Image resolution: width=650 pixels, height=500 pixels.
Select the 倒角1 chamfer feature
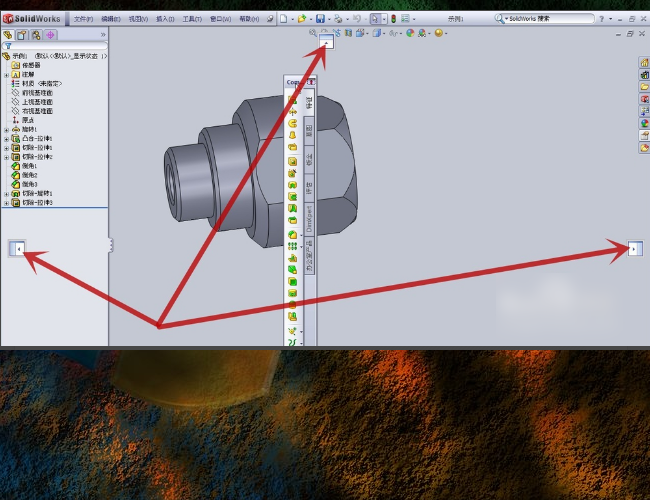coord(24,166)
